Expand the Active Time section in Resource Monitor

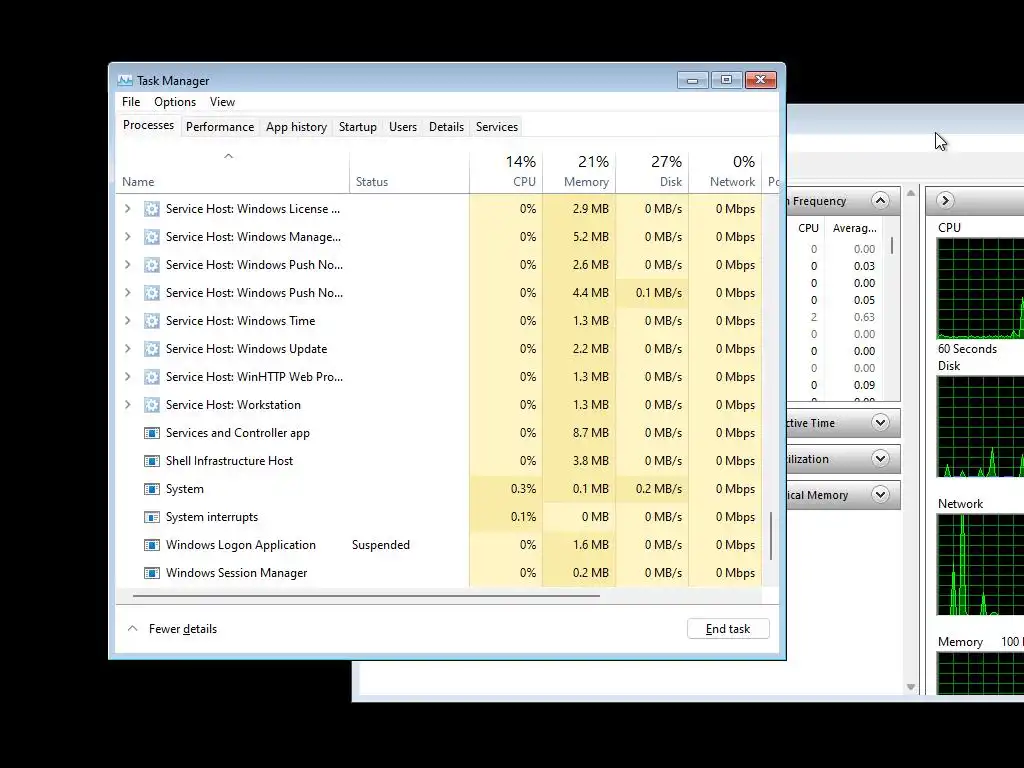click(880, 423)
